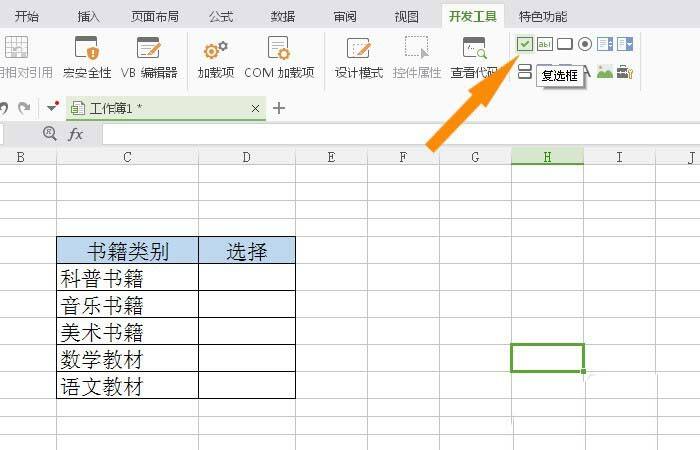700x450 pixels.
Task: Open 控件属性 control properties
Action: [x=417, y=58]
